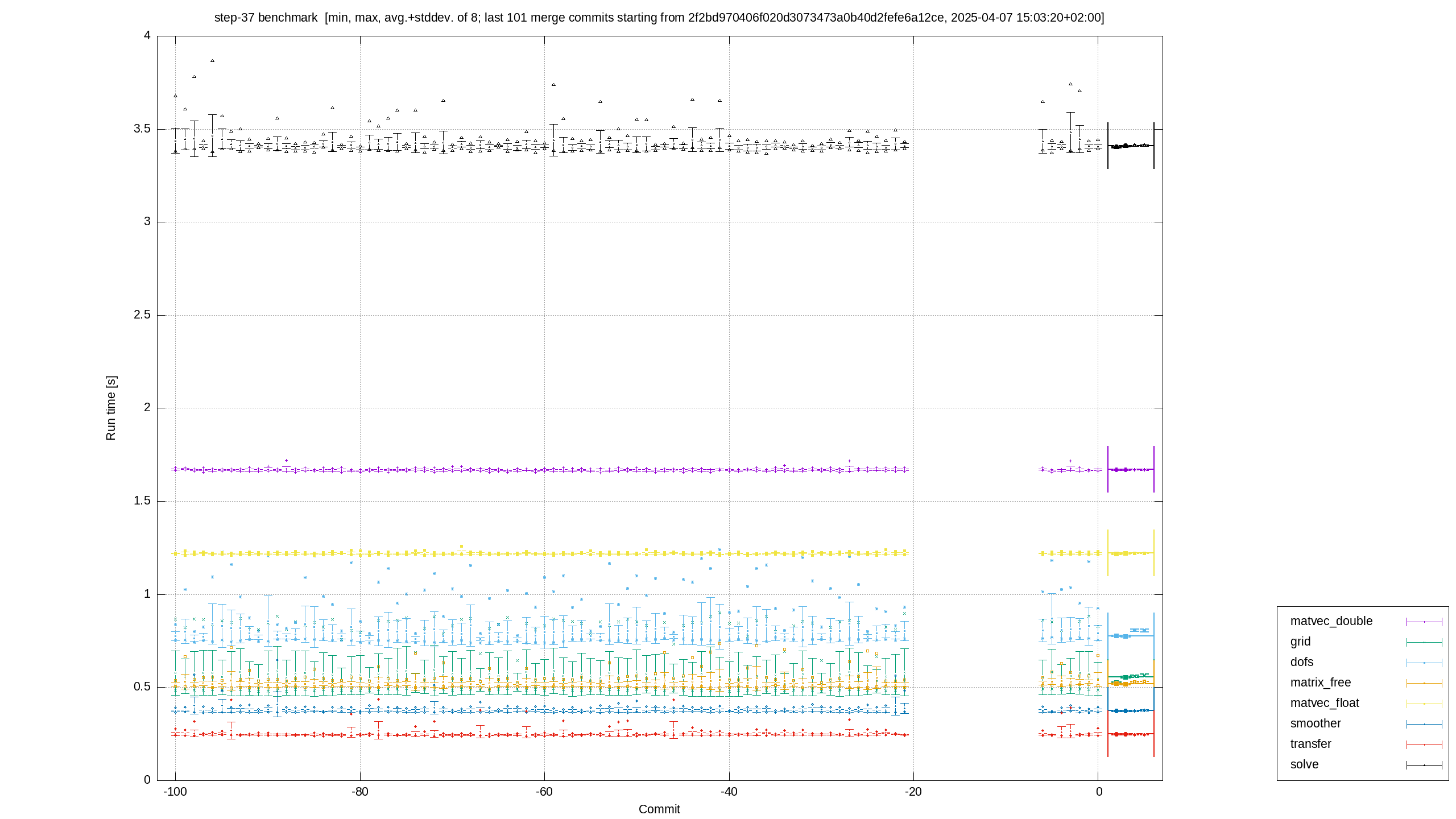Click the yellow matvec_float summary error bar
1456x819 pixels.
pos(1131,553)
